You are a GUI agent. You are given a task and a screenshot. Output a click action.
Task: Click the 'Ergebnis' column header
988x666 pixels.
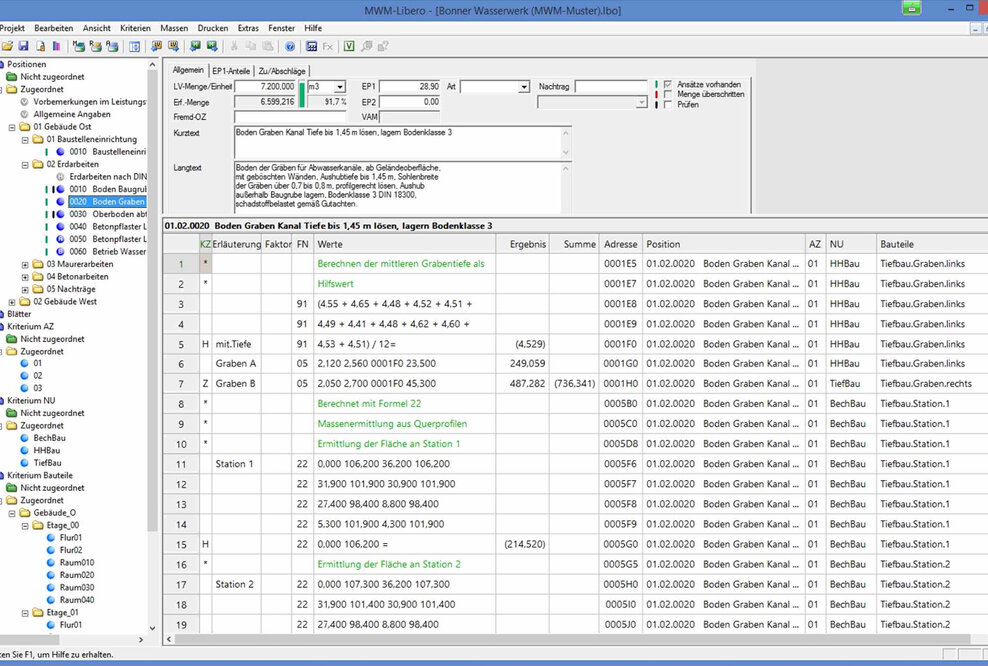point(527,244)
